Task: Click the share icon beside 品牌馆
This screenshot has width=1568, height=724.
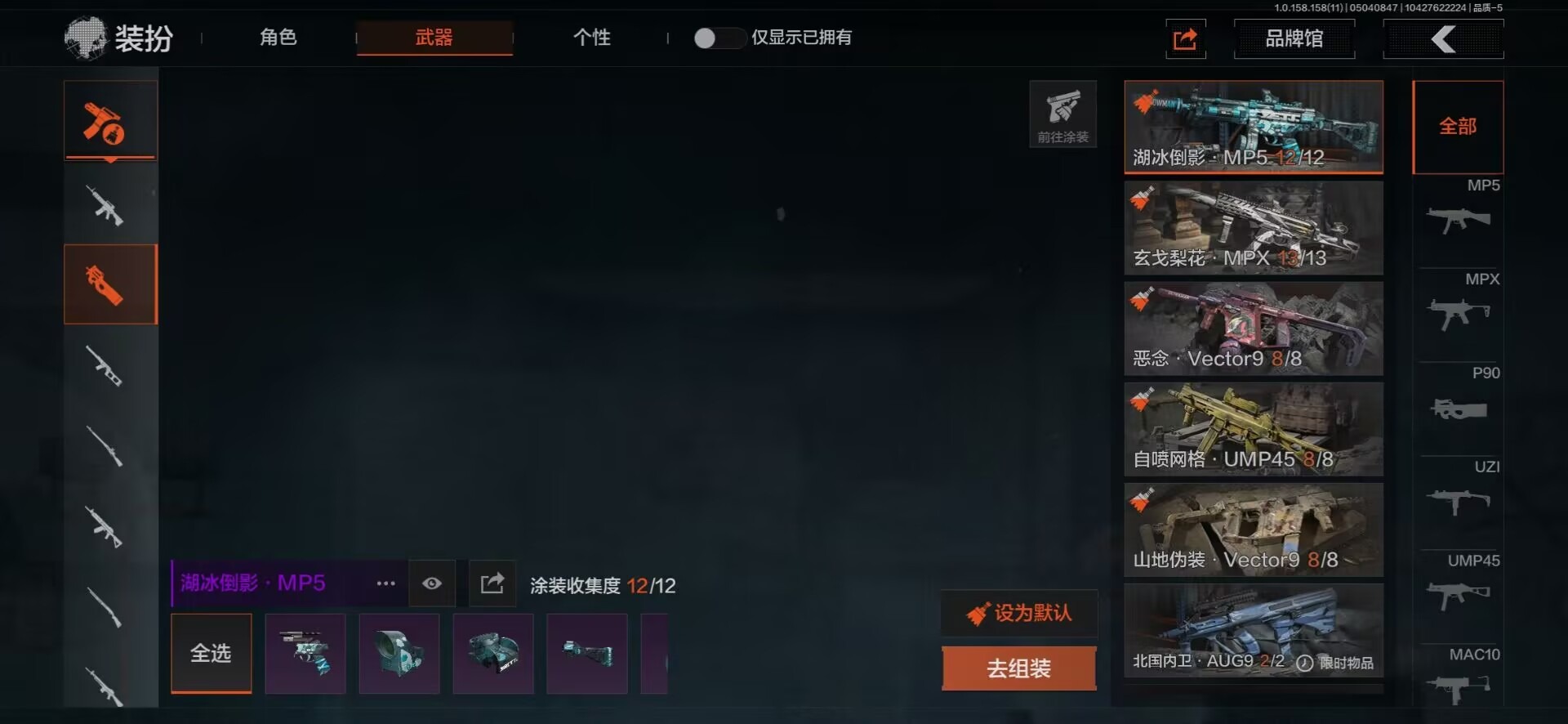Action: click(x=1185, y=38)
